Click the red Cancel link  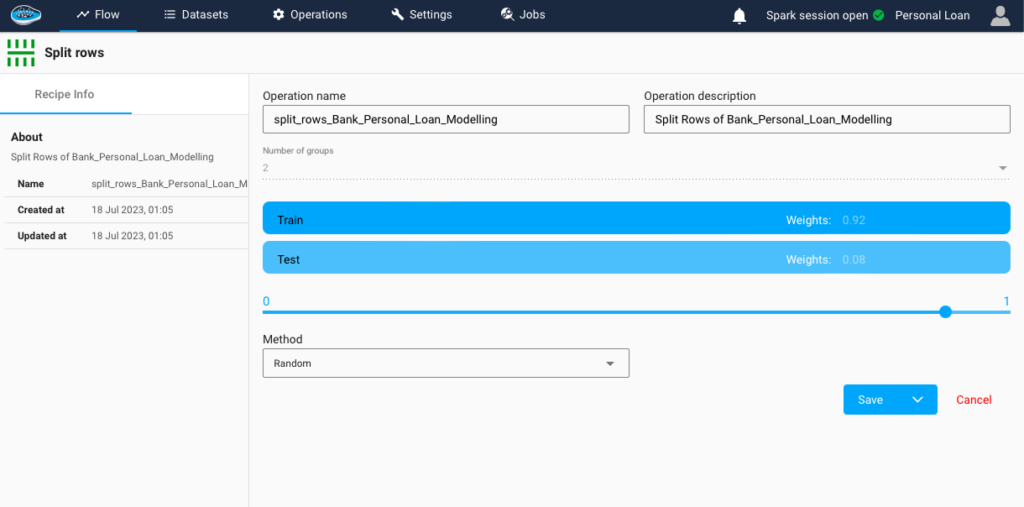tap(974, 400)
